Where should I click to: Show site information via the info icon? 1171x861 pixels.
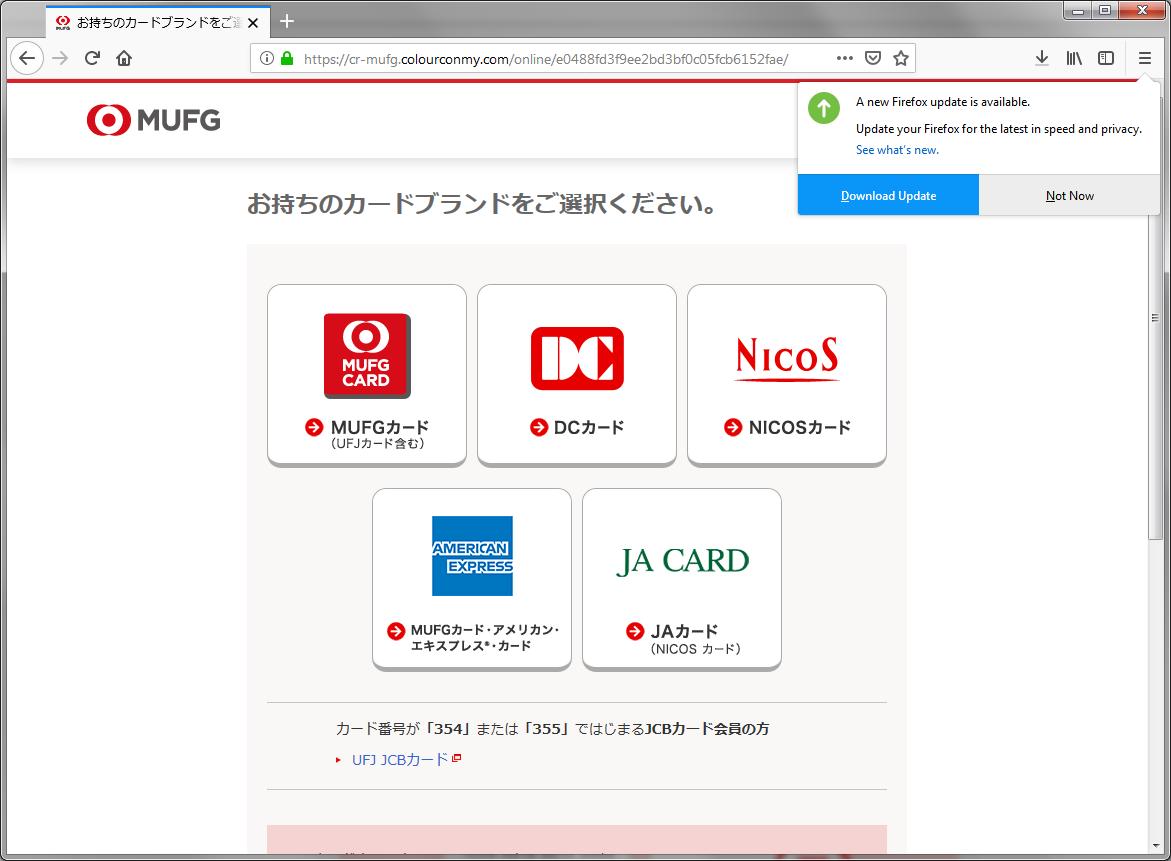click(267, 58)
